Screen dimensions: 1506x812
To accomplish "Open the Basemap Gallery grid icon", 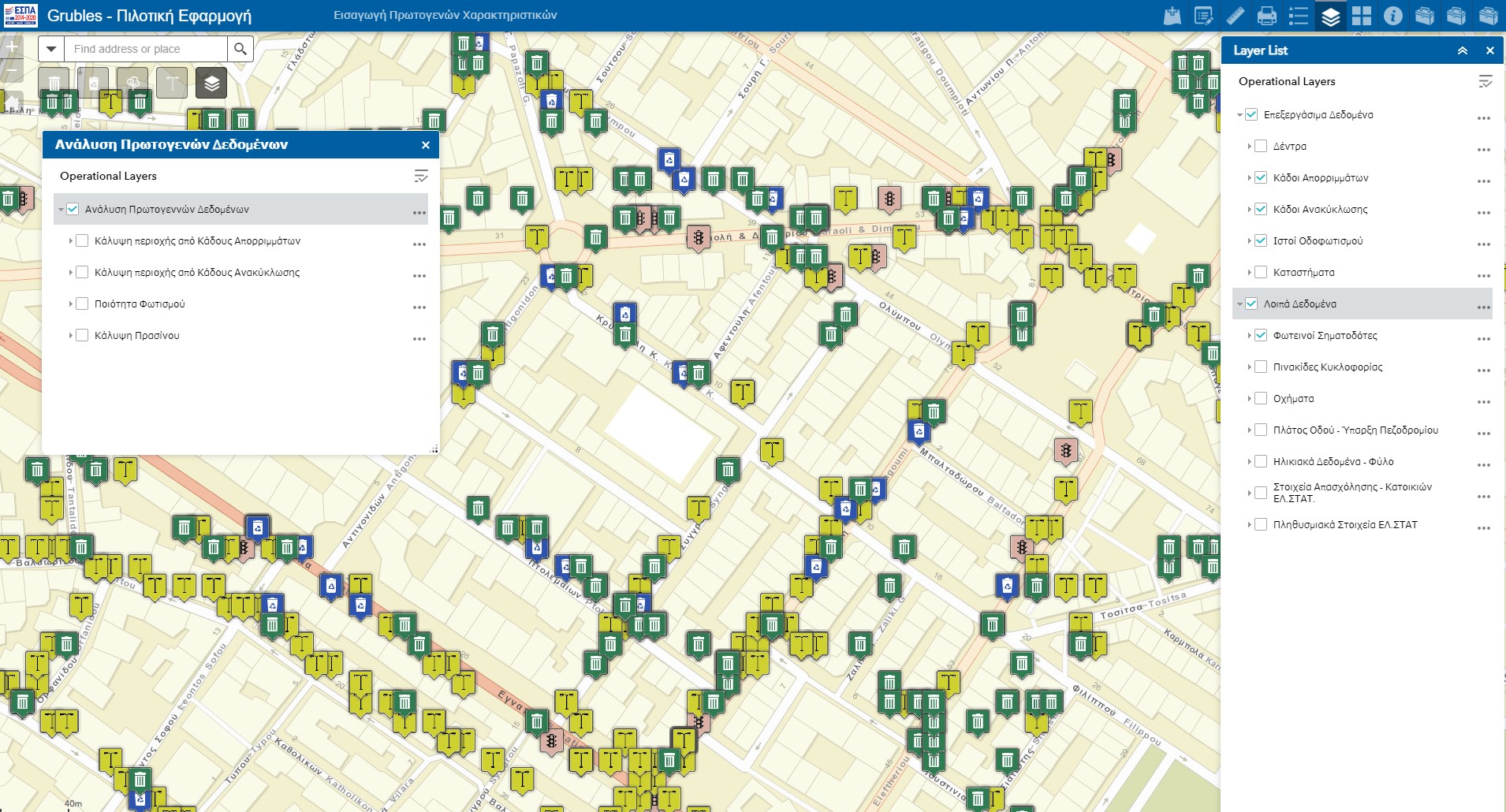I will pyautogui.click(x=1361, y=16).
